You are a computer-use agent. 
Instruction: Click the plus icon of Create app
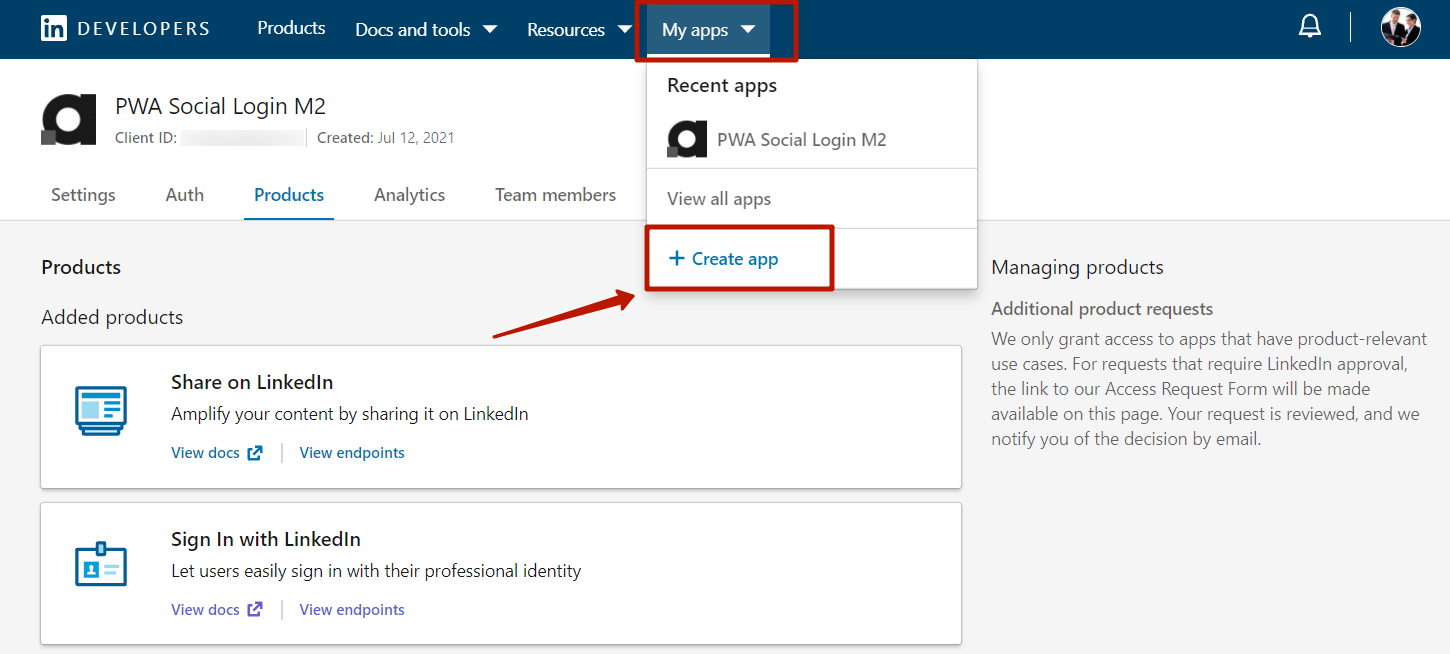(x=677, y=258)
